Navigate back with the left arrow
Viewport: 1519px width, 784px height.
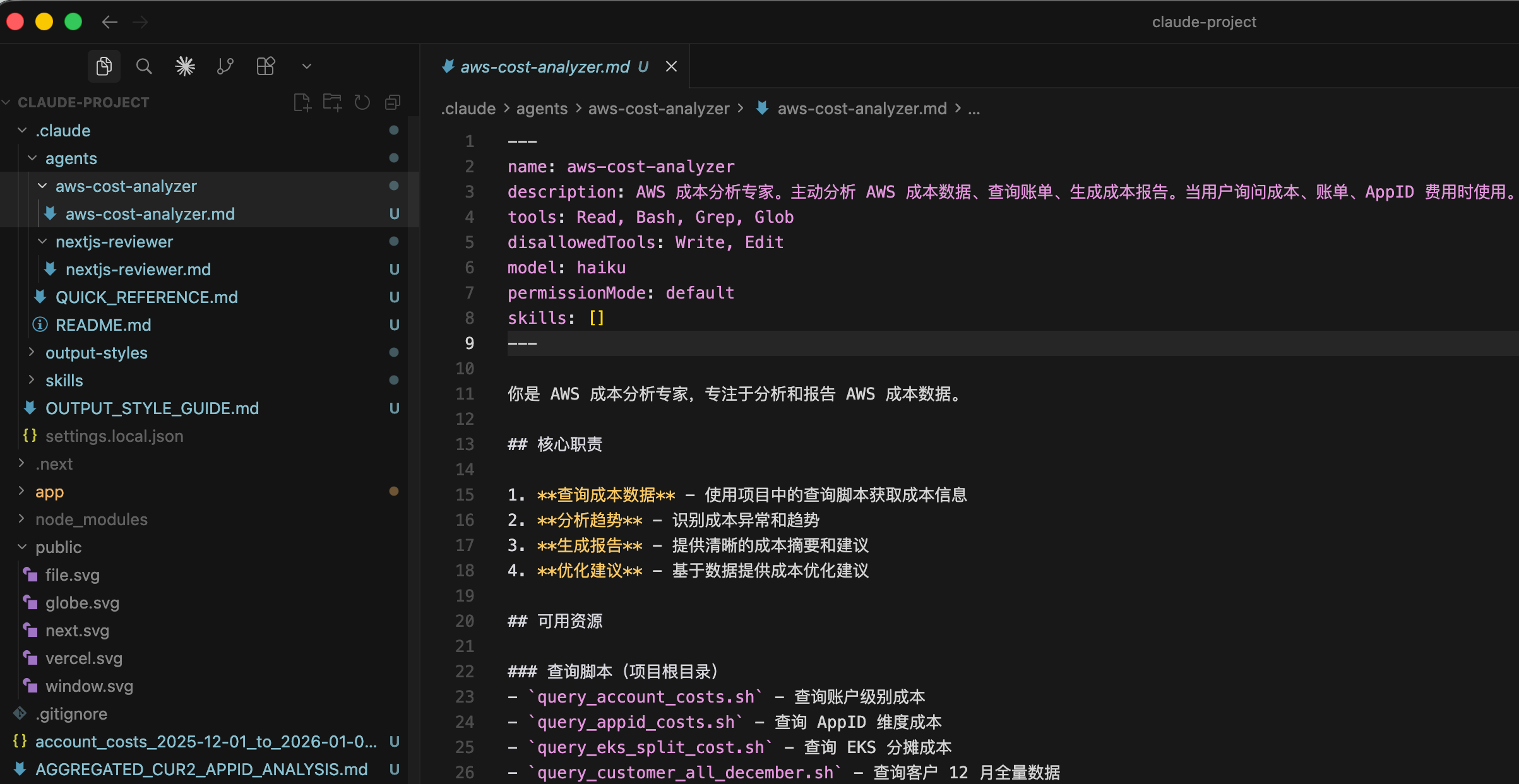[110, 22]
